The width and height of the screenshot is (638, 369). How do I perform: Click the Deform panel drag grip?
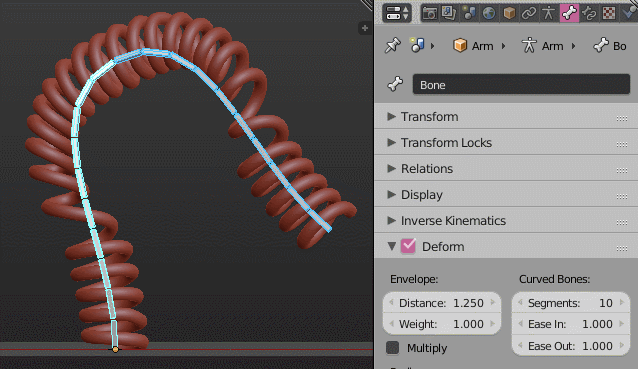click(622, 249)
